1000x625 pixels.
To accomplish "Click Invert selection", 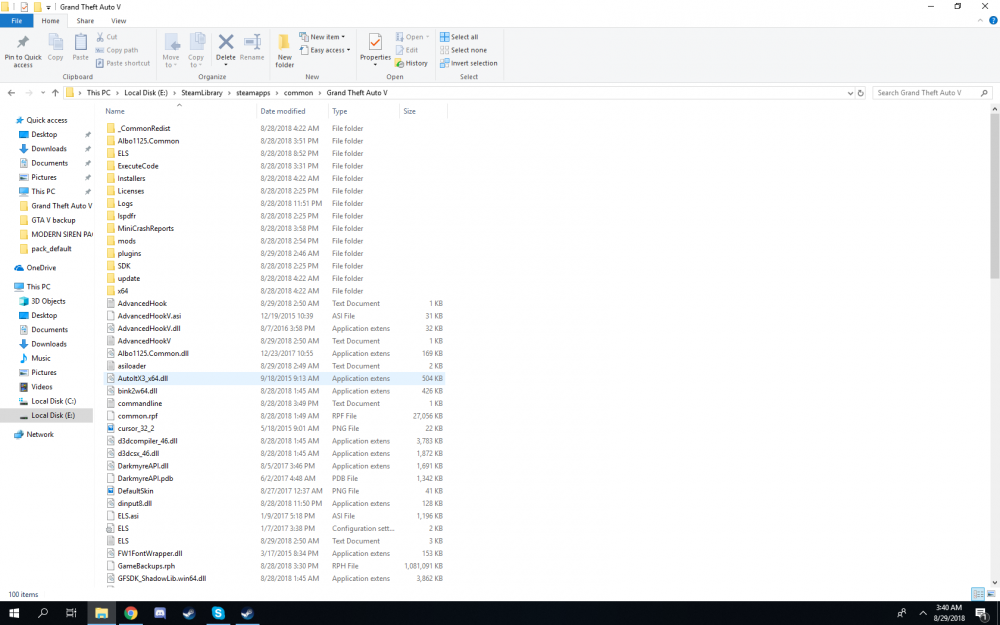I will click(x=472, y=63).
